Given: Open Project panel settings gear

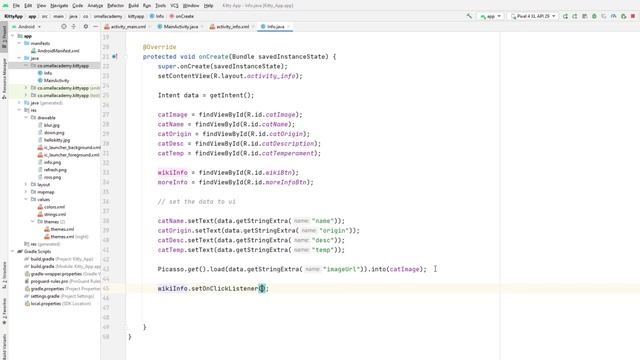Looking at the screenshot, I should [86, 27].
